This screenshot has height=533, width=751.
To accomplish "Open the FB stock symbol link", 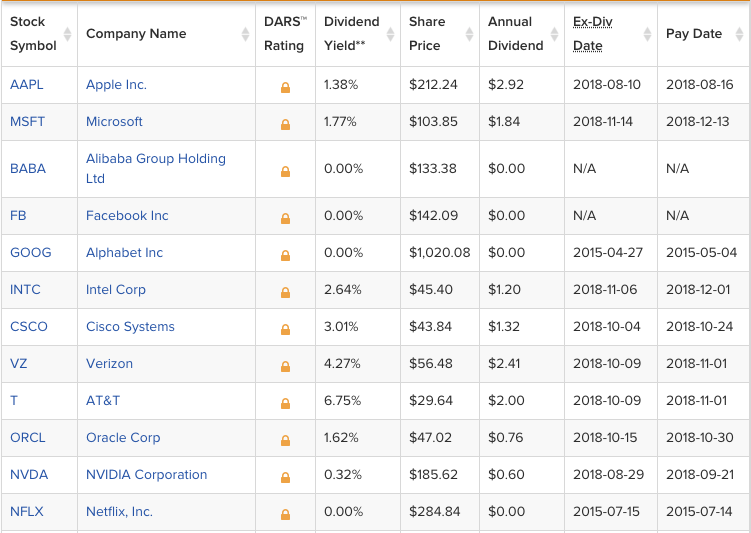I will pos(18,215).
